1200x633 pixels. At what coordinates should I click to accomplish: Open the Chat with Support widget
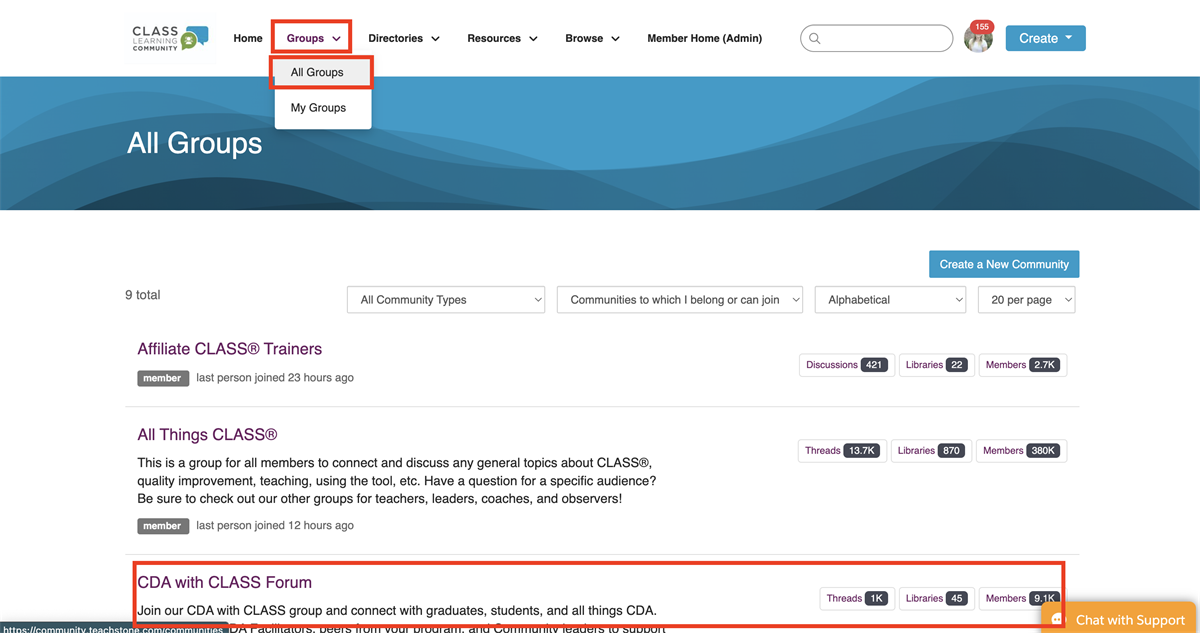(1120, 620)
